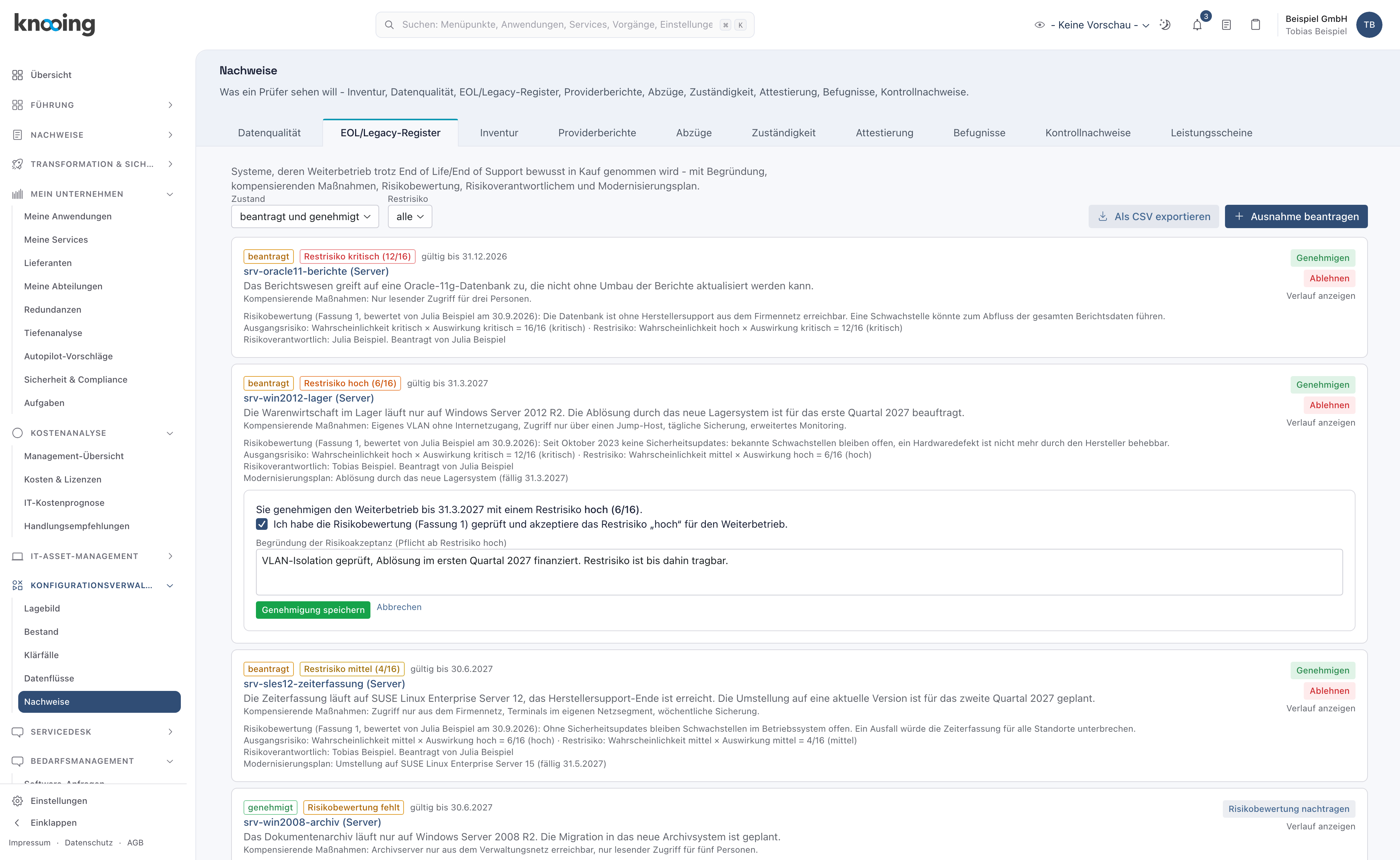Click the search magnifier icon

point(389,25)
